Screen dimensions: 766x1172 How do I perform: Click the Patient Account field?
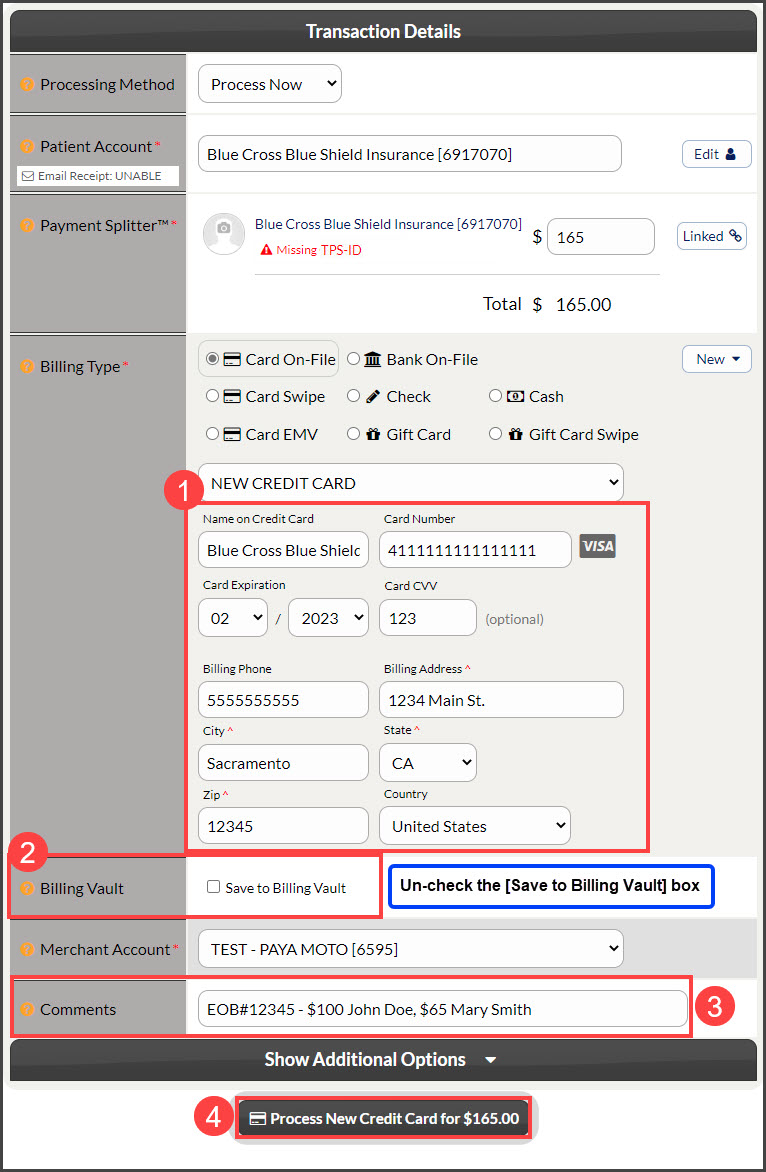tap(410, 154)
